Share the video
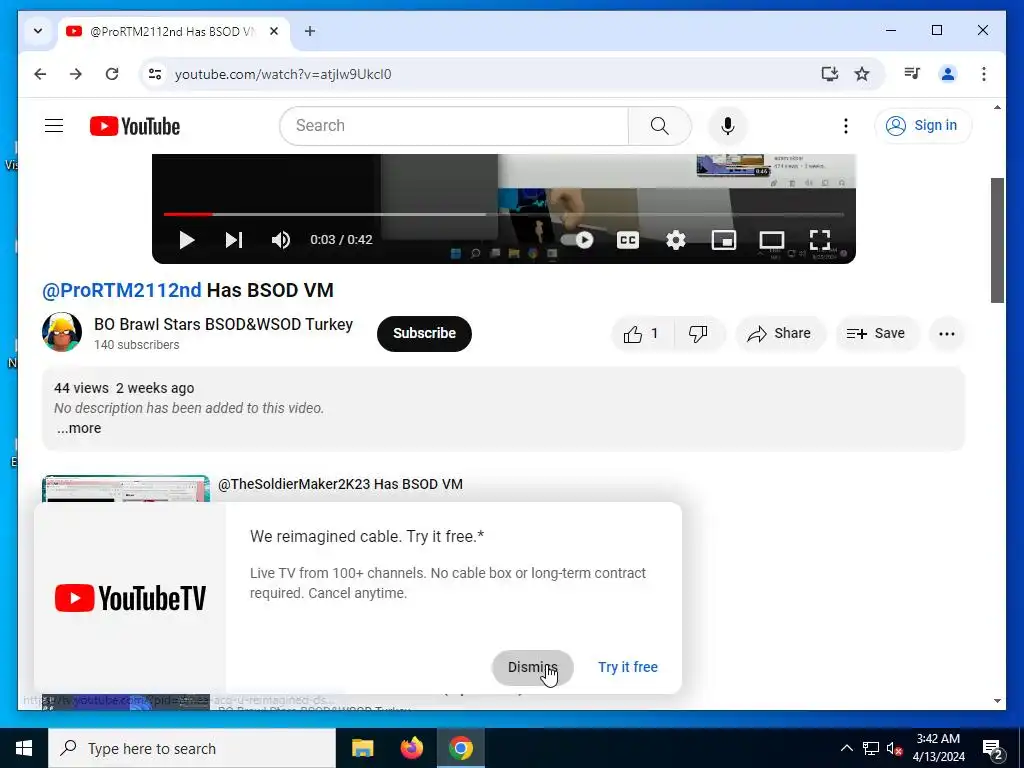The image size is (1024, 768). point(780,334)
